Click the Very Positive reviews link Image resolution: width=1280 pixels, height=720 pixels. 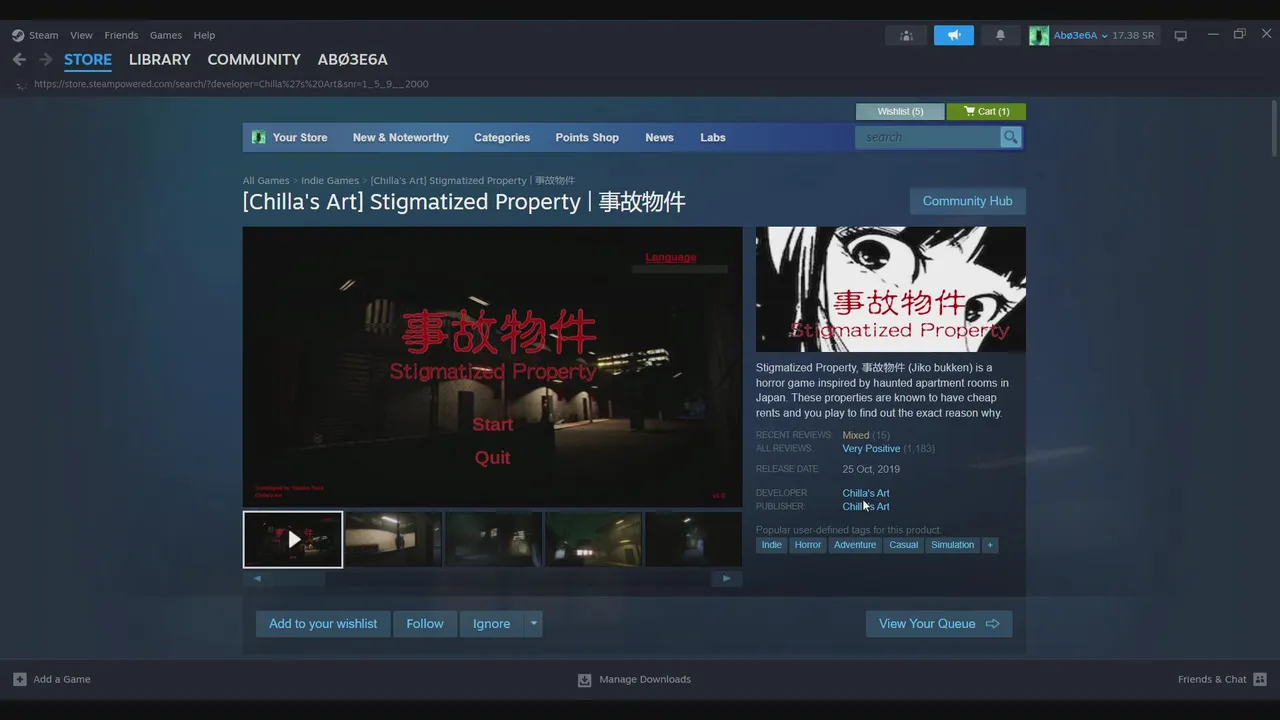871,448
